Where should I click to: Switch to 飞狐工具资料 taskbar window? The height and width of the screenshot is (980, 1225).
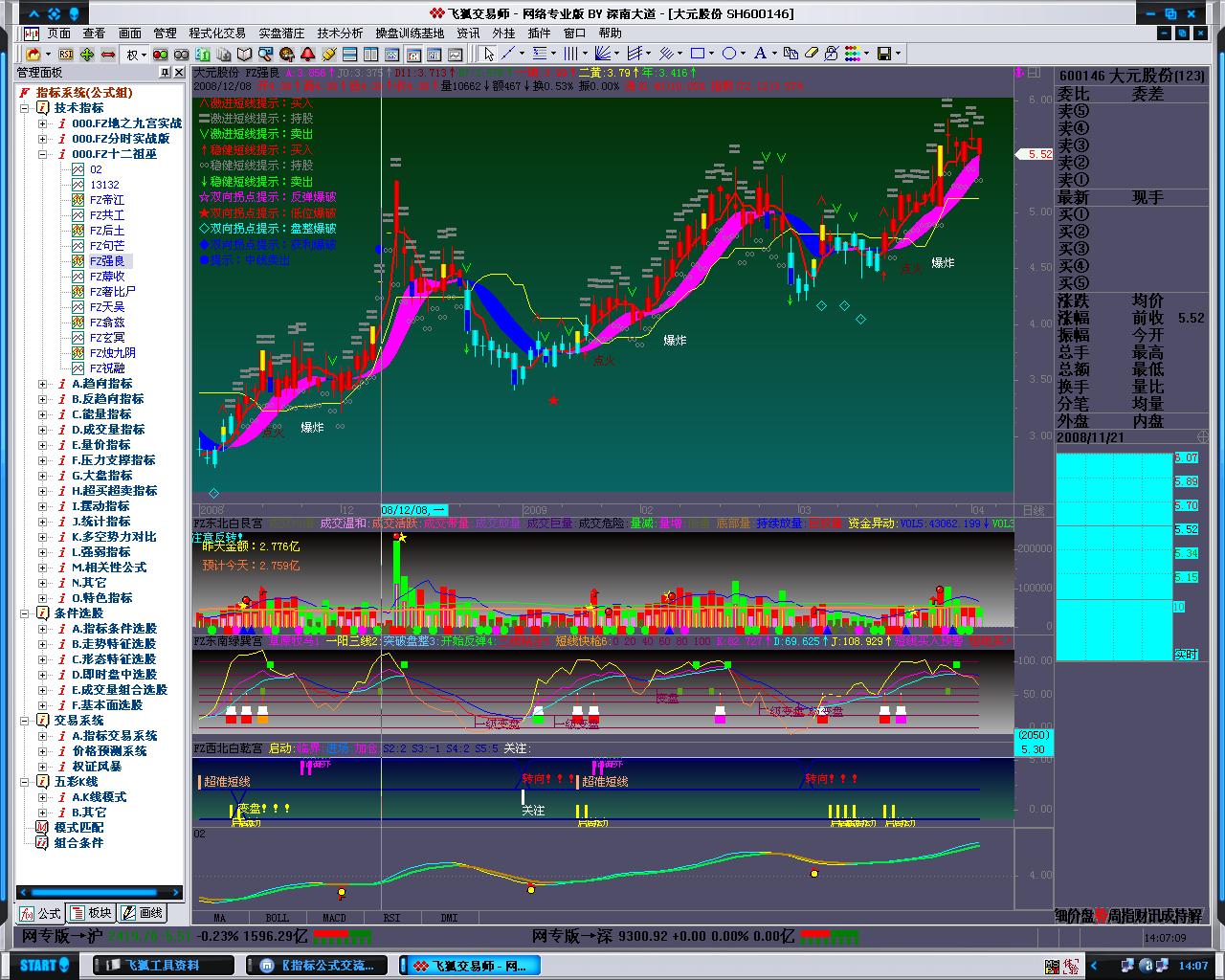tap(163, 965)
